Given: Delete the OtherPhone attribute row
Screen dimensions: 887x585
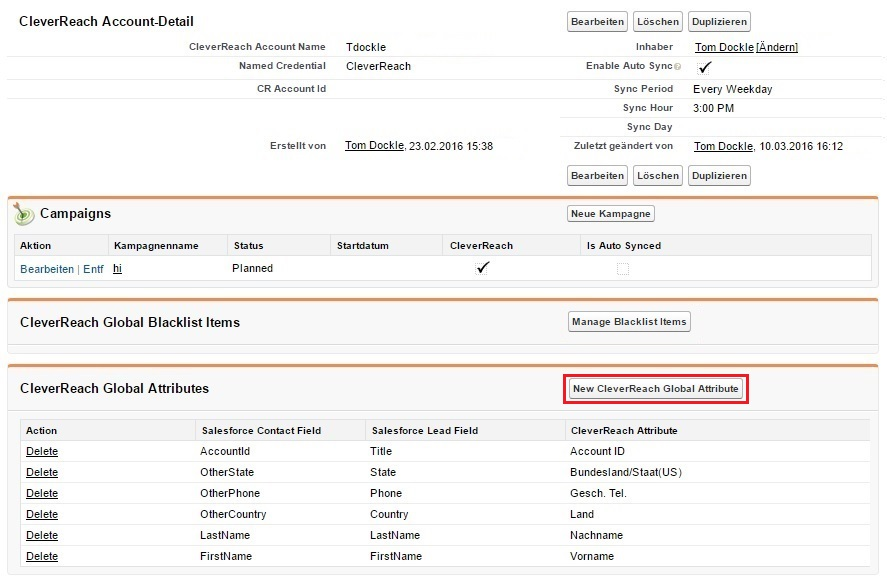Looking at the screenshot, I should coord(42,493).
